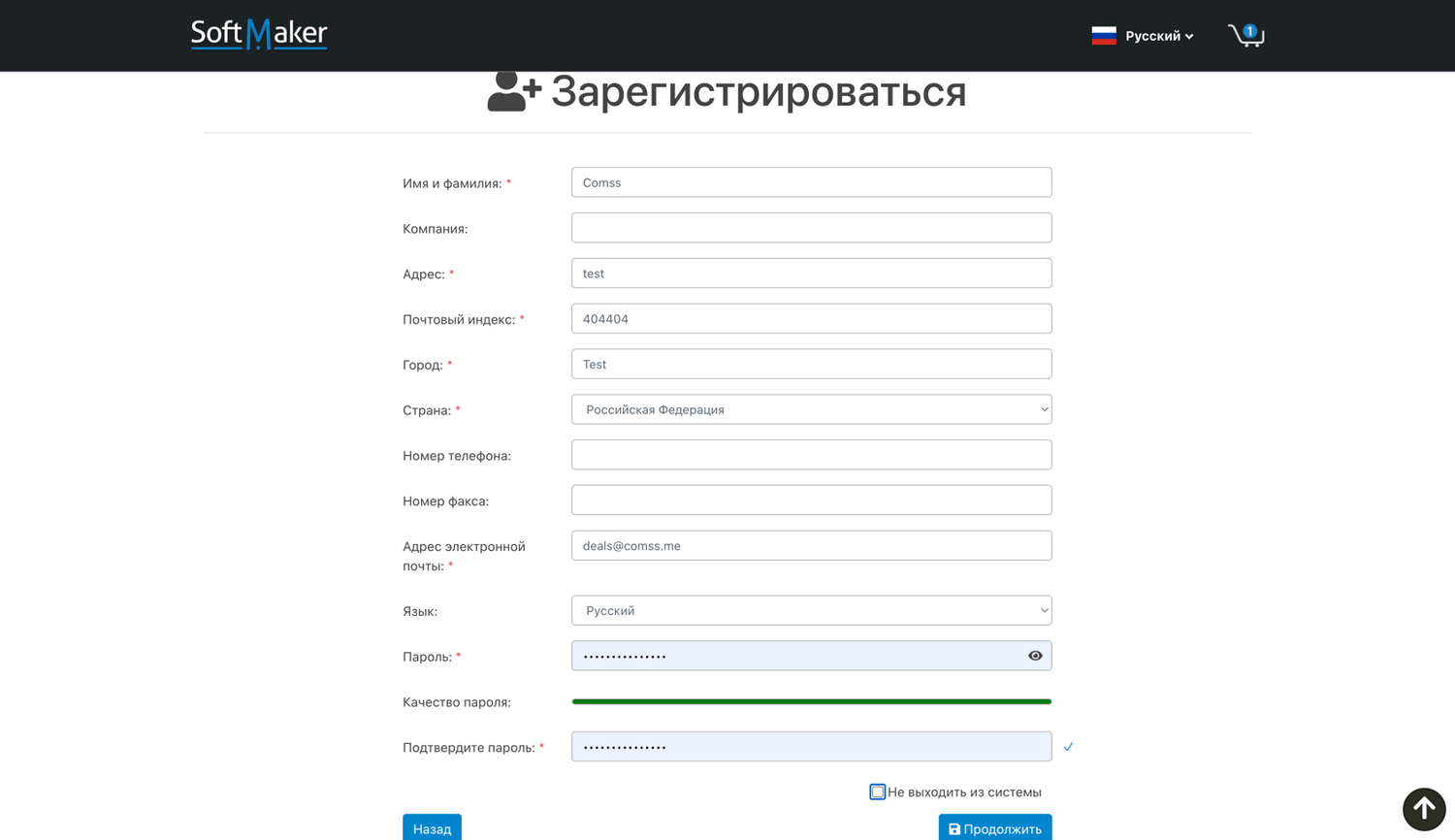The height and width of the screenshot is (840, 1455).
Task: Focus the Адрес input field
Action: pos(812,274)
